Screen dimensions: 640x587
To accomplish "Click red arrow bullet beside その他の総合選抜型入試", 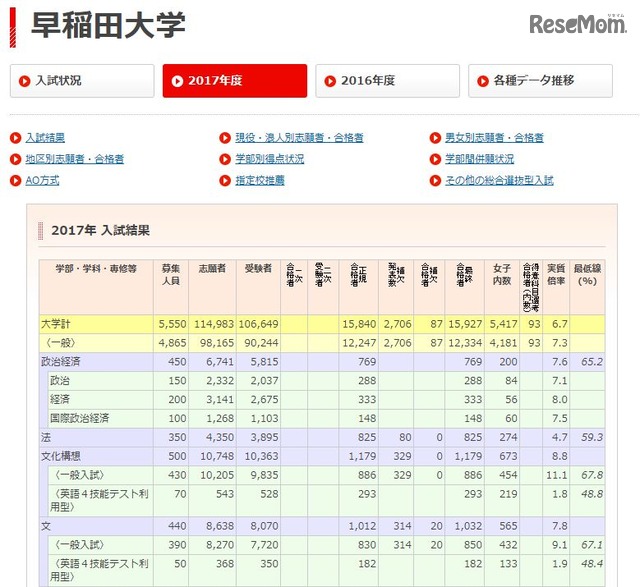I will pos(435,180).
